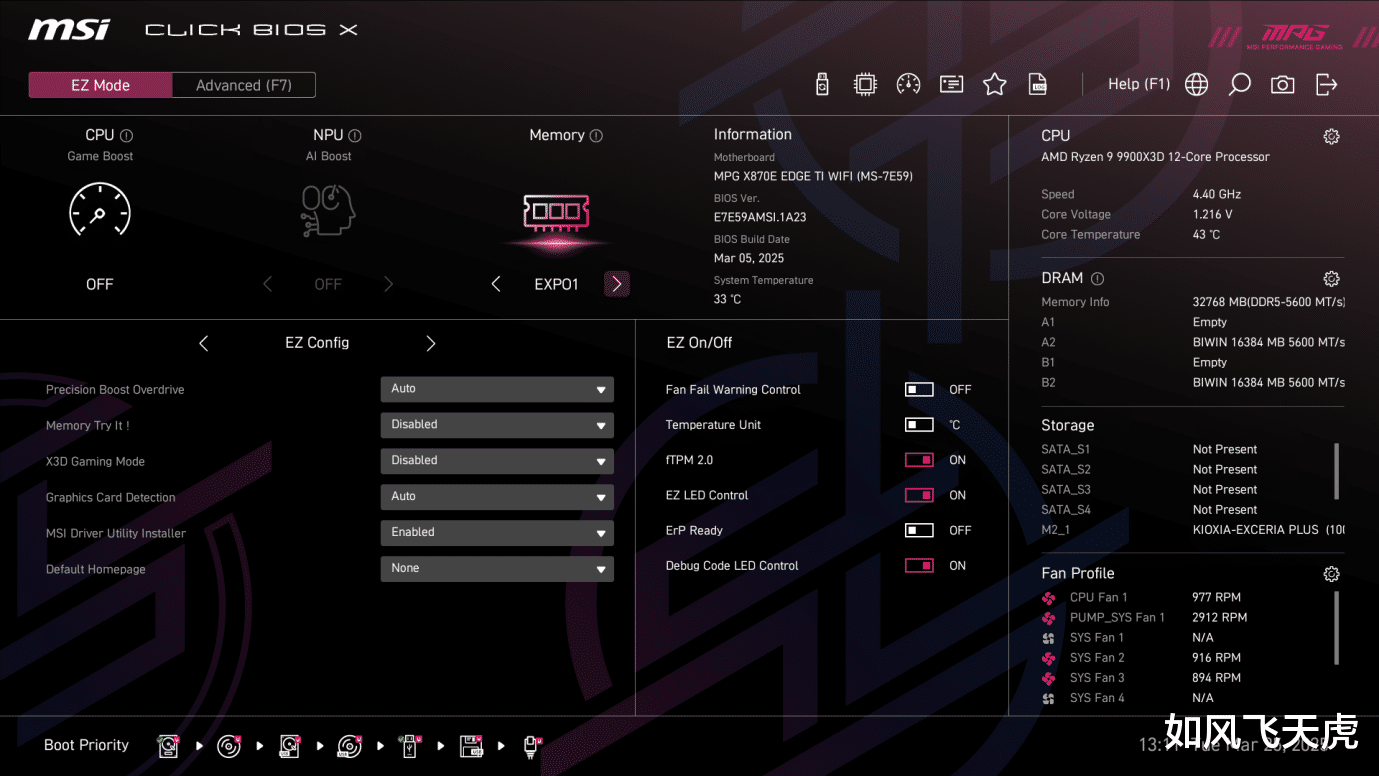
Task: Toggle Fan Fail Warning Control switch
Action: coord(919,390)
